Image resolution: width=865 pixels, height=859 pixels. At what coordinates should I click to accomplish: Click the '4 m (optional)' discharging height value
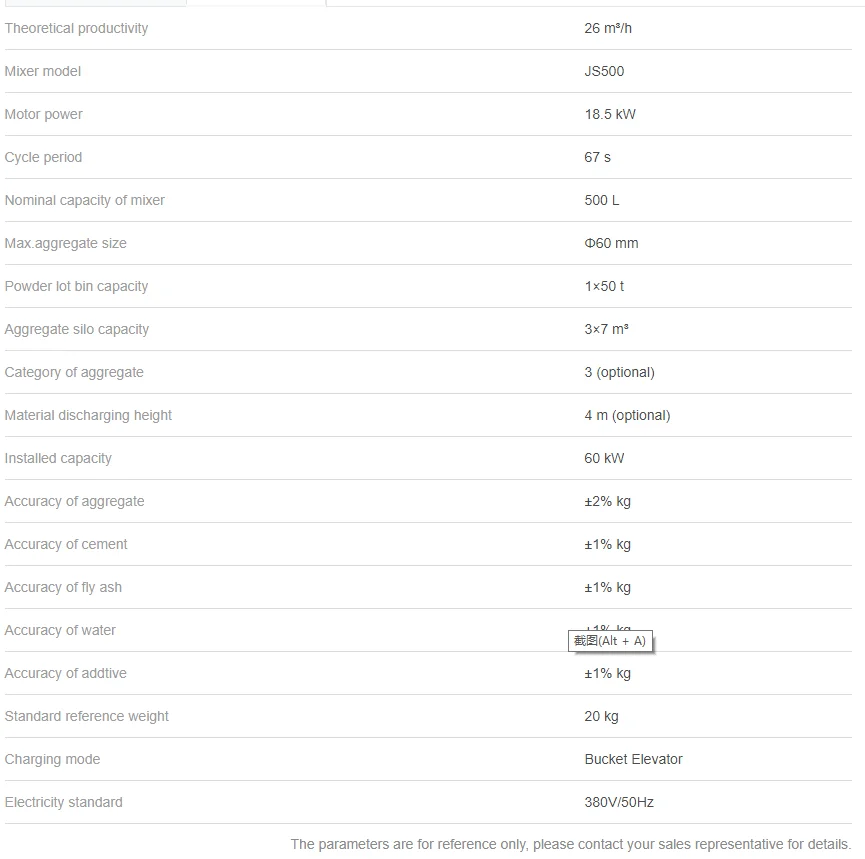(x=627, y=415)
